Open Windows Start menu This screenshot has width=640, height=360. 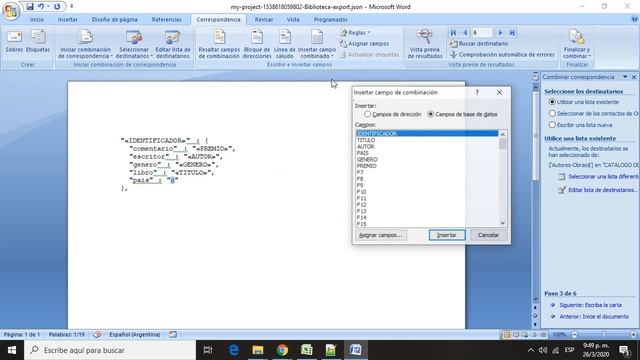click(12, 350)
